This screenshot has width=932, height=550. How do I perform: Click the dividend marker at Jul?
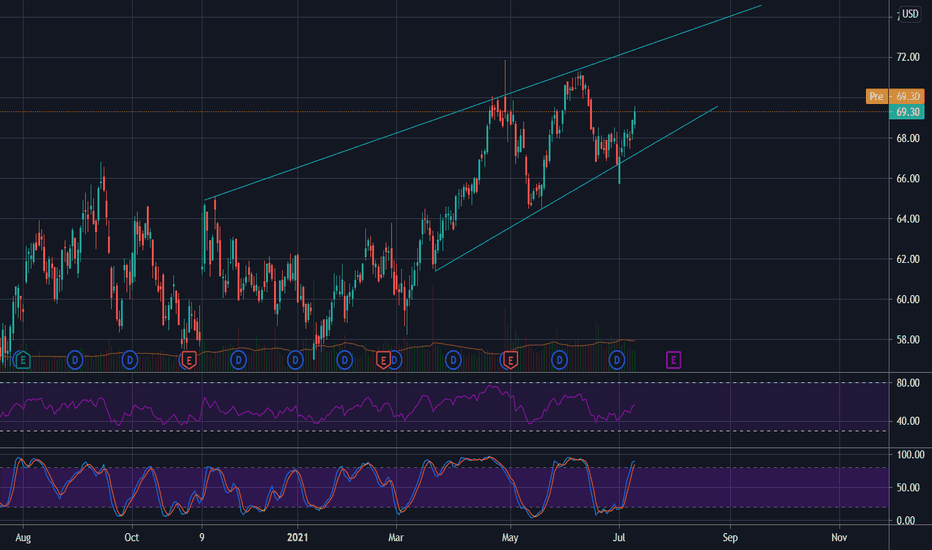click(617, 360)
